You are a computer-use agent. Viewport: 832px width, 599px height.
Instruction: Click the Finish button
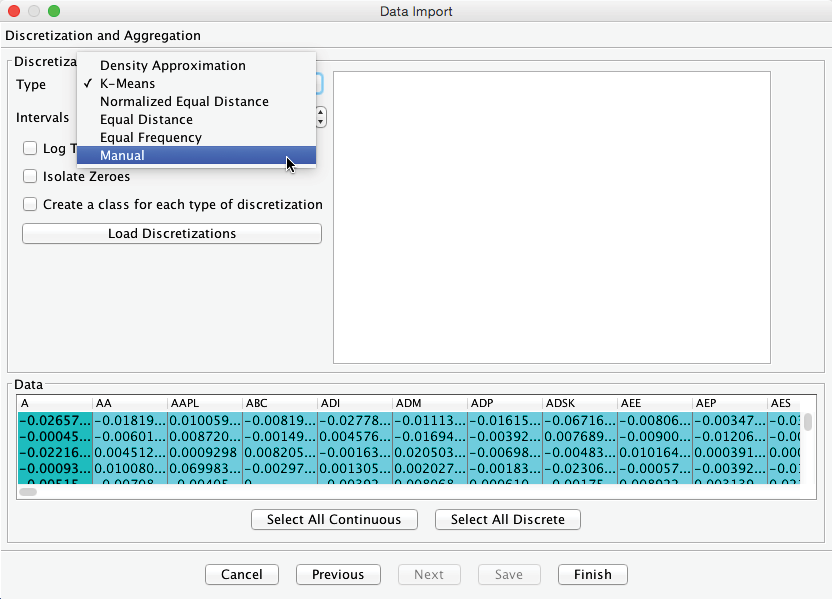click(592, 575)
